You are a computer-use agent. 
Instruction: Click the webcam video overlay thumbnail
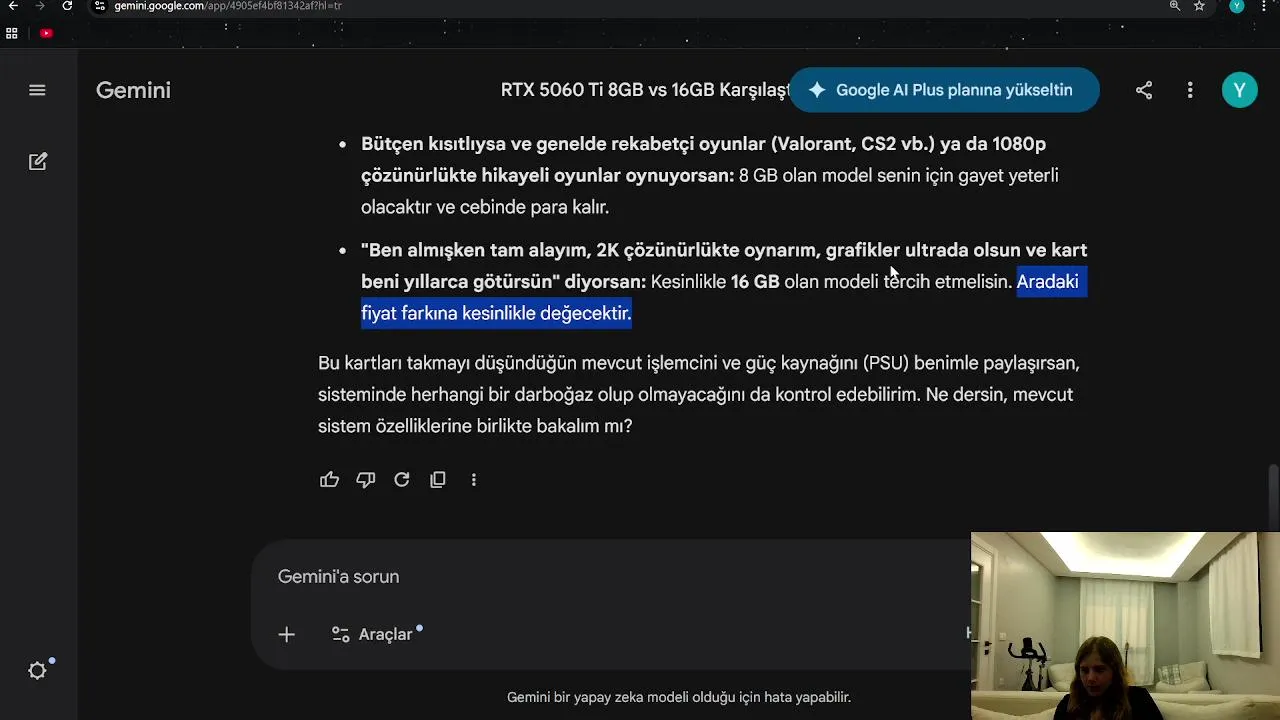(x=1125, y=626)
